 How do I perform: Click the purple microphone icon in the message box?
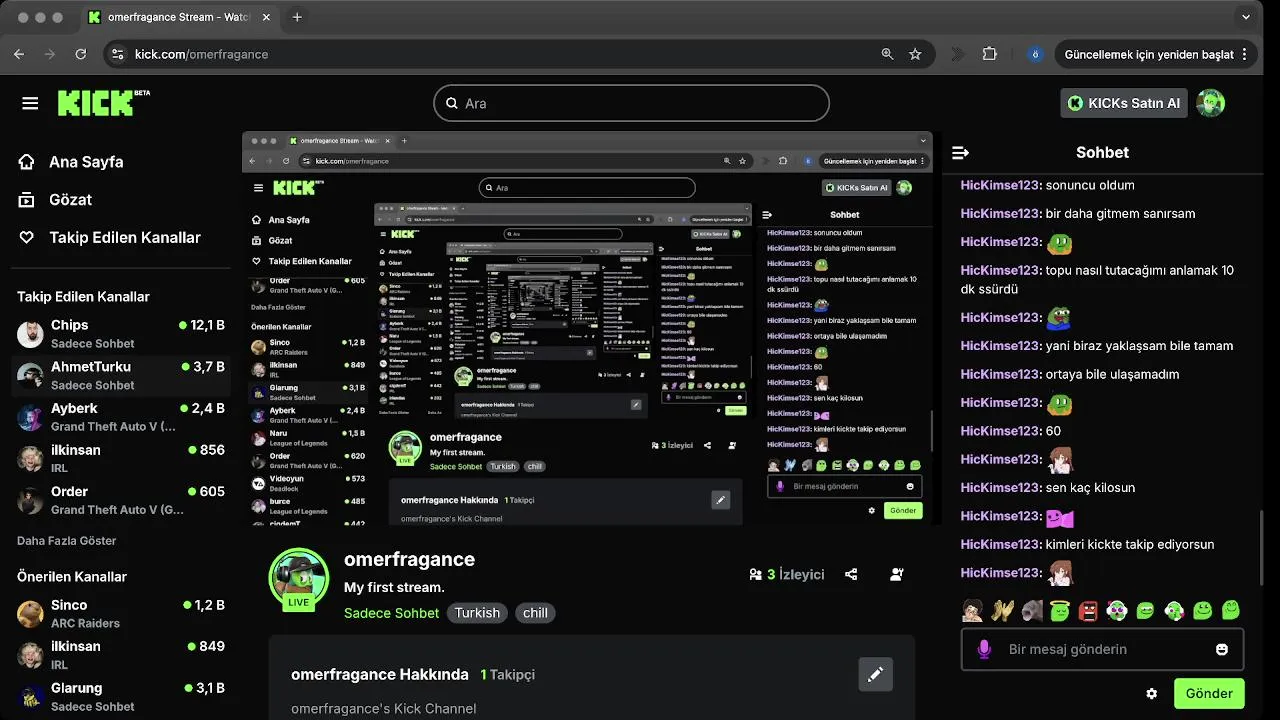(984, 649)
